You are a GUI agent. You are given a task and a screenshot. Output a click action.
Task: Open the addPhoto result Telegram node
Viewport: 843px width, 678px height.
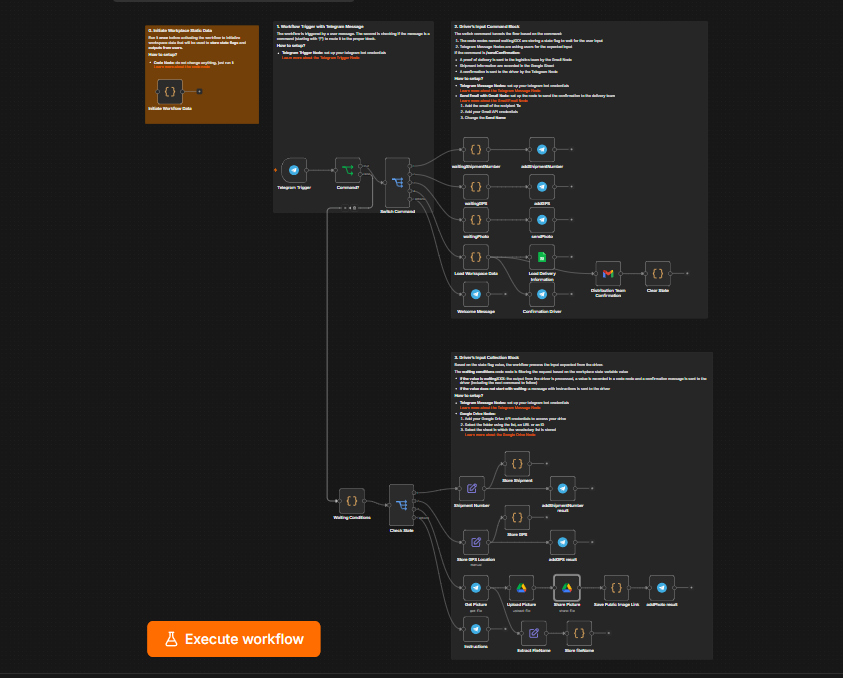pyautogui.click(x=662, y=588)
